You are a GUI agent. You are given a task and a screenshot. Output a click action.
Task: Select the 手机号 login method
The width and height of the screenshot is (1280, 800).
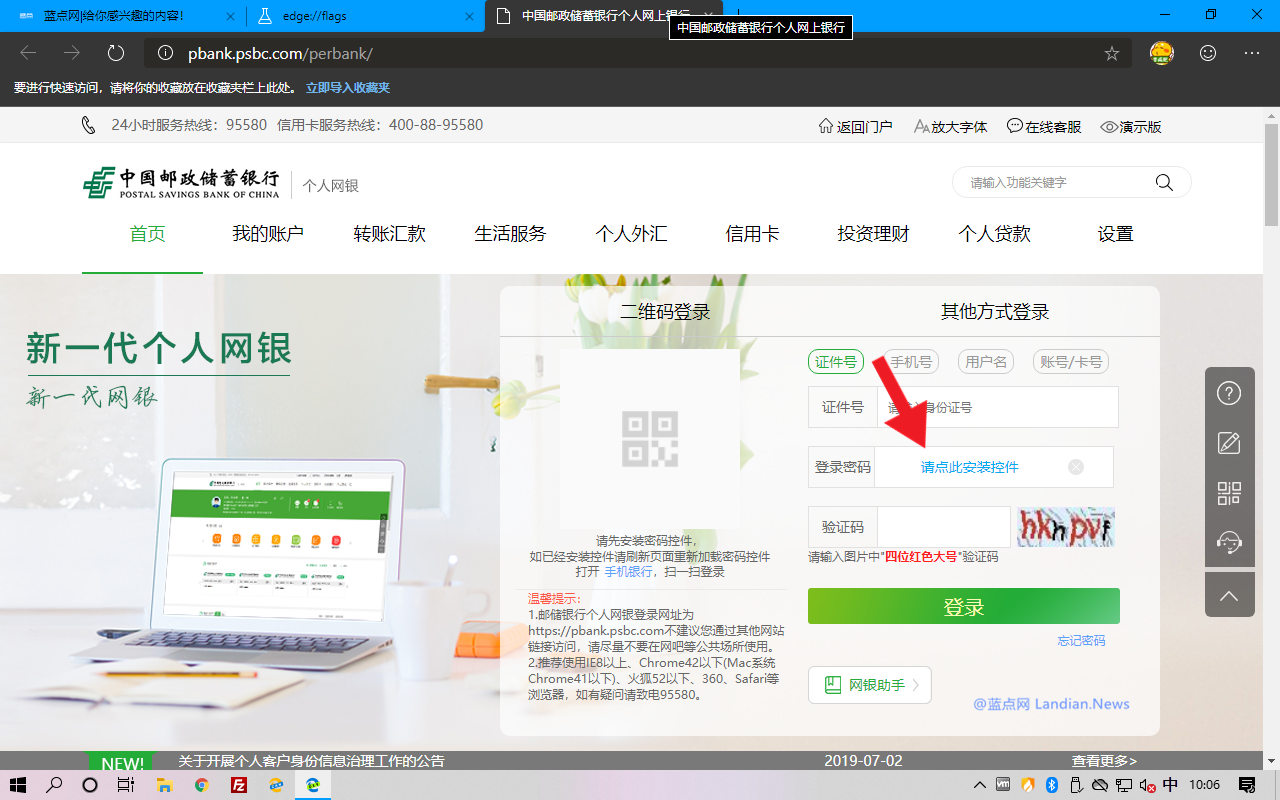911,362
